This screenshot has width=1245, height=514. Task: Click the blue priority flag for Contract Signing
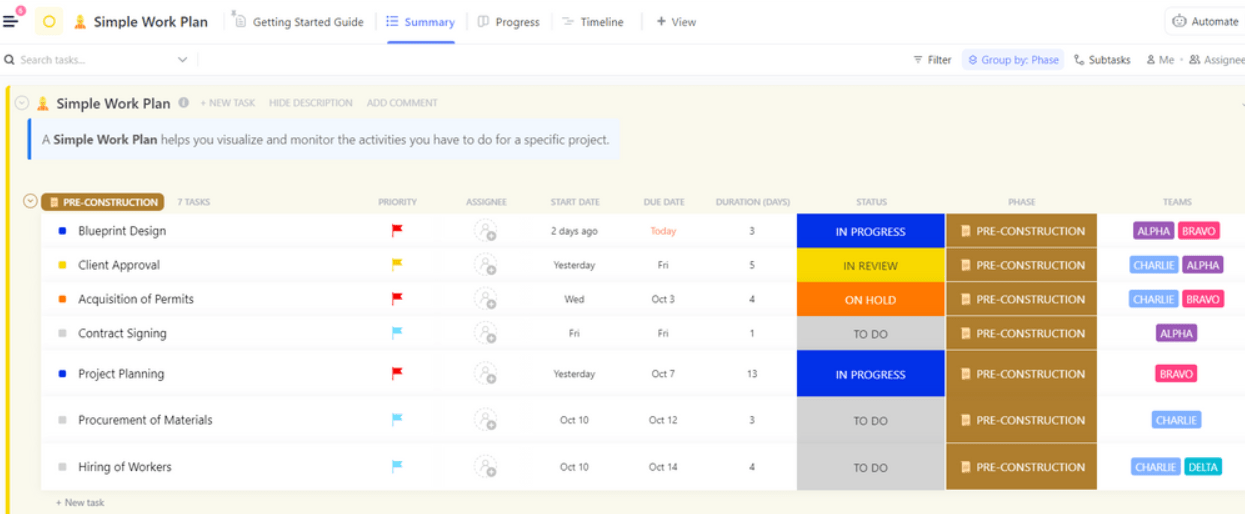coord(397,333)
